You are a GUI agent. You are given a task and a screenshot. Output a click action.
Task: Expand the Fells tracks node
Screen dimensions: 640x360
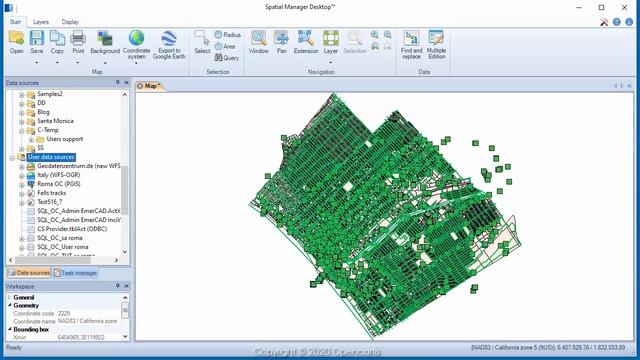22,193
